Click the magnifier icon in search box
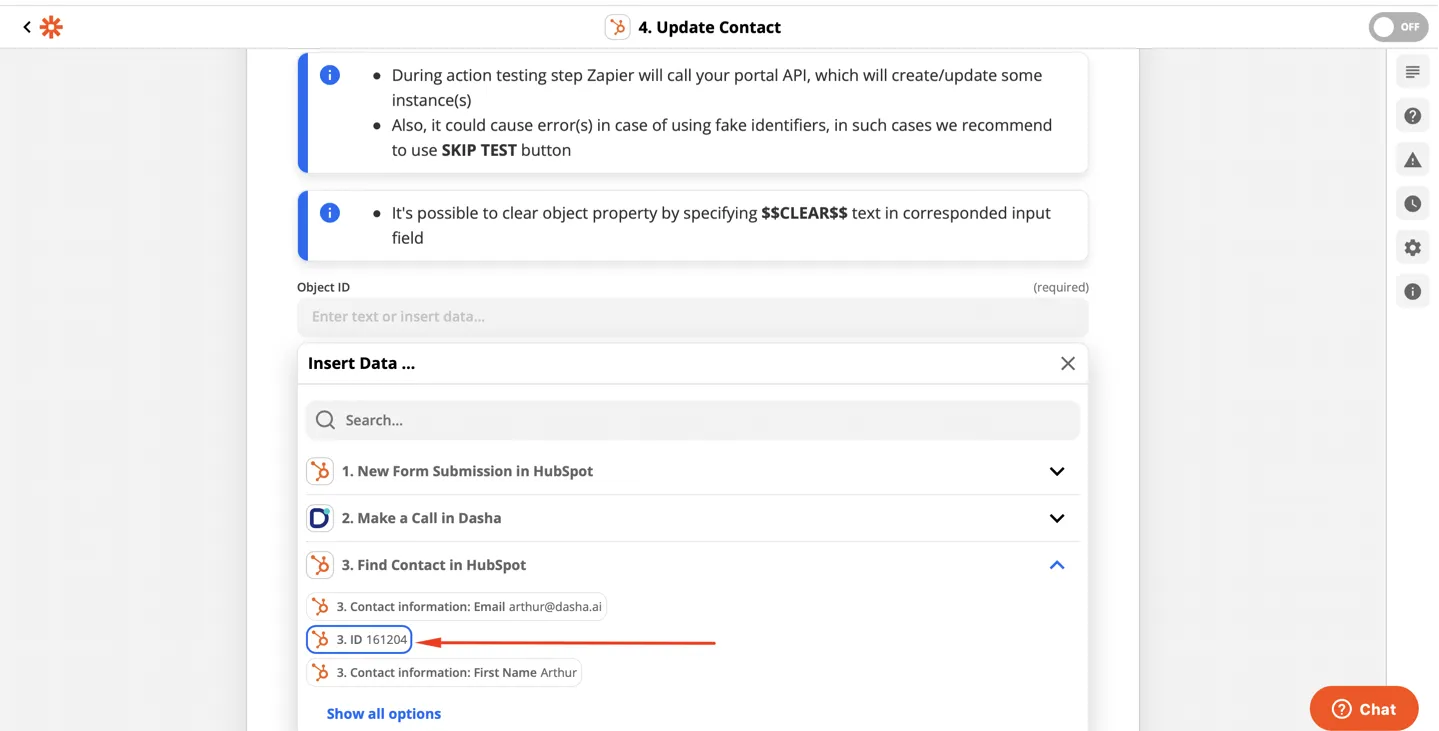Image resolution: width=1439 pixels, height=731 pixels. (x=325, y=420)
